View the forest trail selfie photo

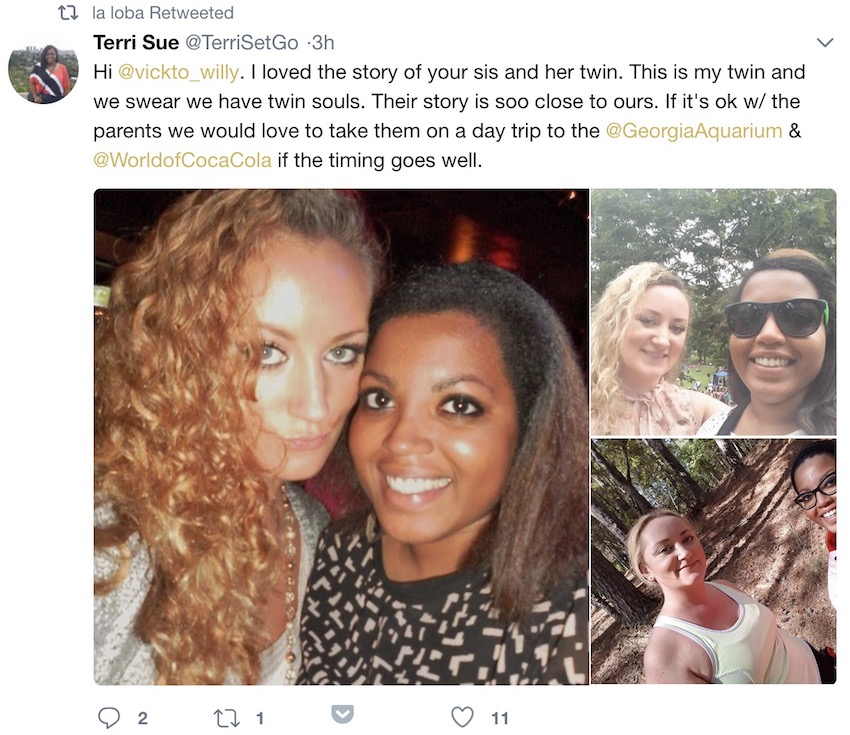[x=713, y=561]
